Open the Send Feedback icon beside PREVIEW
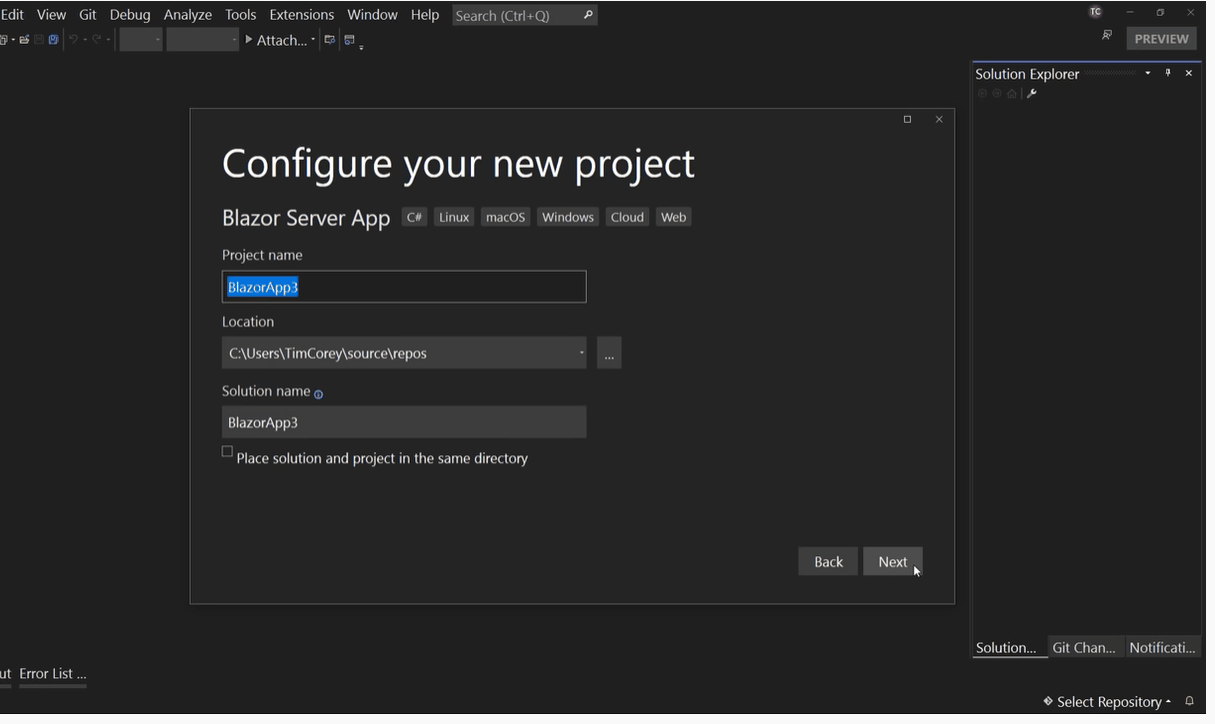Screen dimensions: 1215x724 1107,36
